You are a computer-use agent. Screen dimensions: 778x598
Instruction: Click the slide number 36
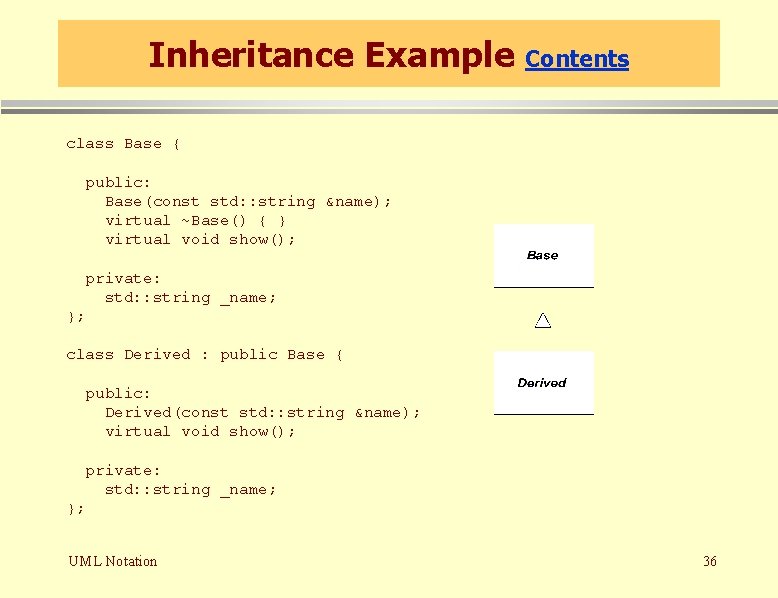[710, 561]
